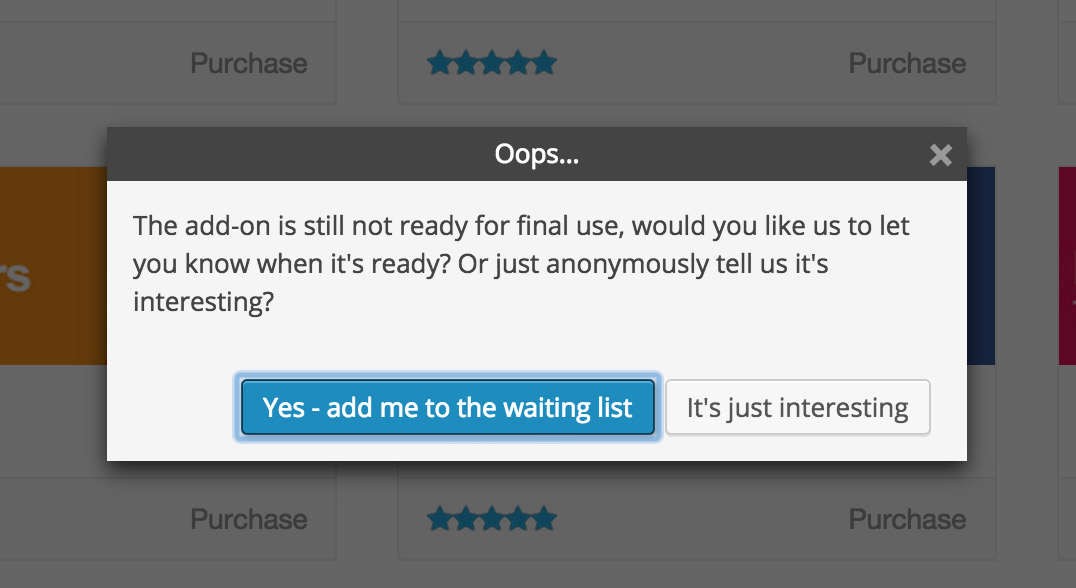Click the dialog message about the add-on
1076x588 pixels.
pos(521,264)
